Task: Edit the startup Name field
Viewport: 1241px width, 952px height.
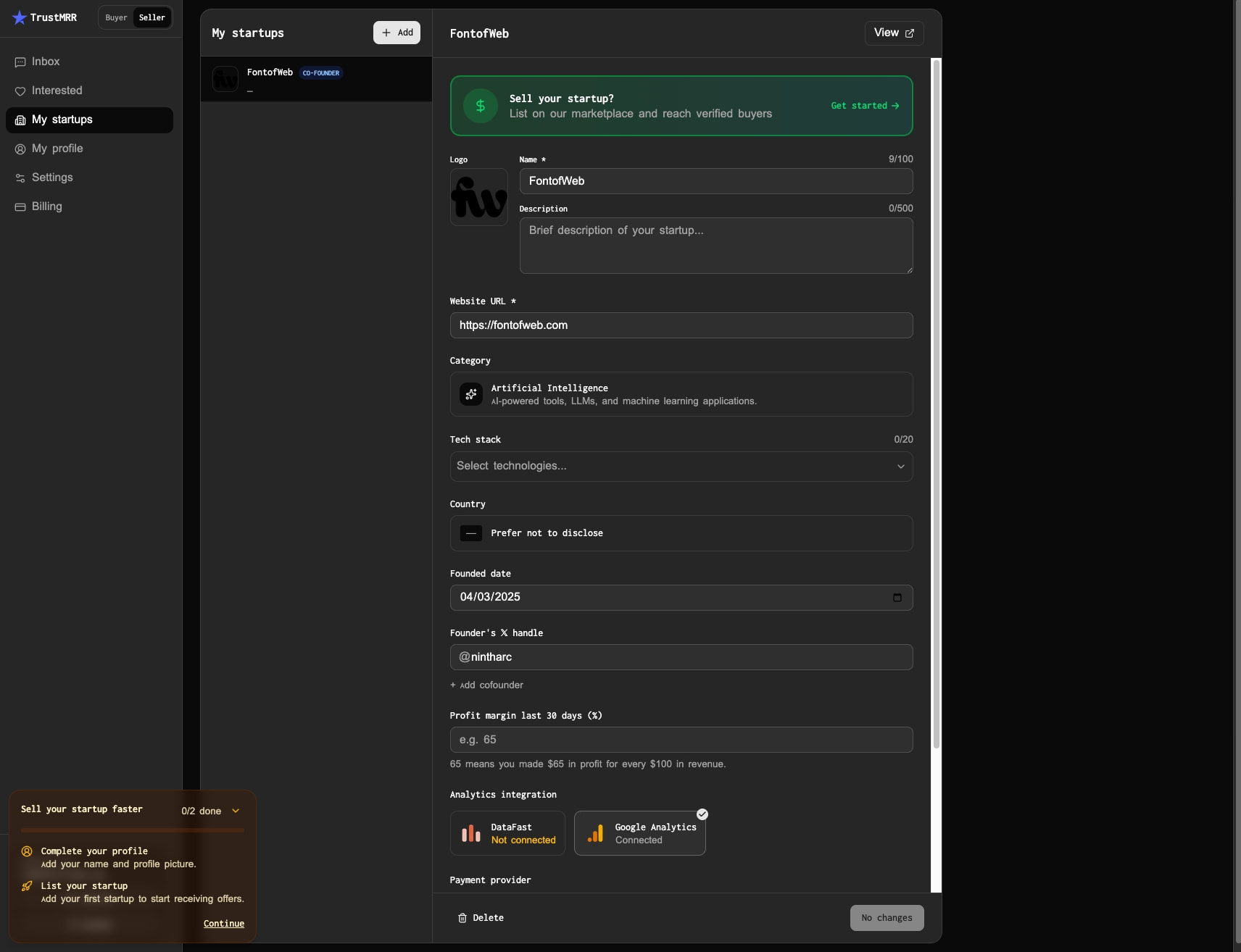Action: pyautogui.click(x=716, y=181)
